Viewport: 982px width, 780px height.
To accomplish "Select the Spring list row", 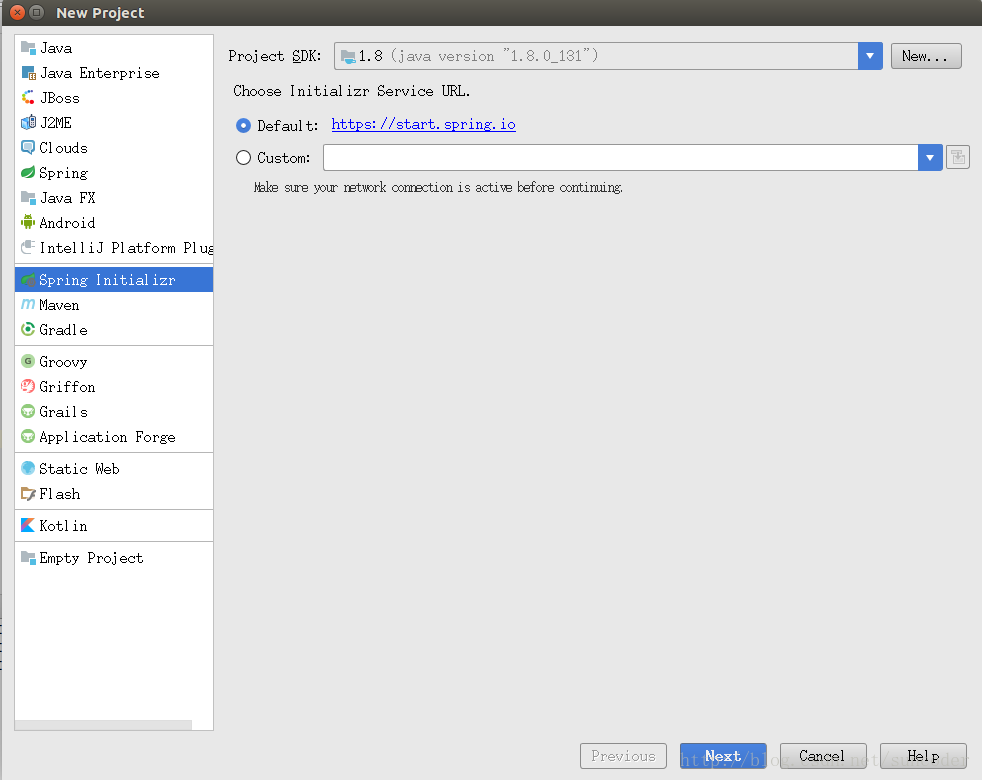I will coord(114,173).
